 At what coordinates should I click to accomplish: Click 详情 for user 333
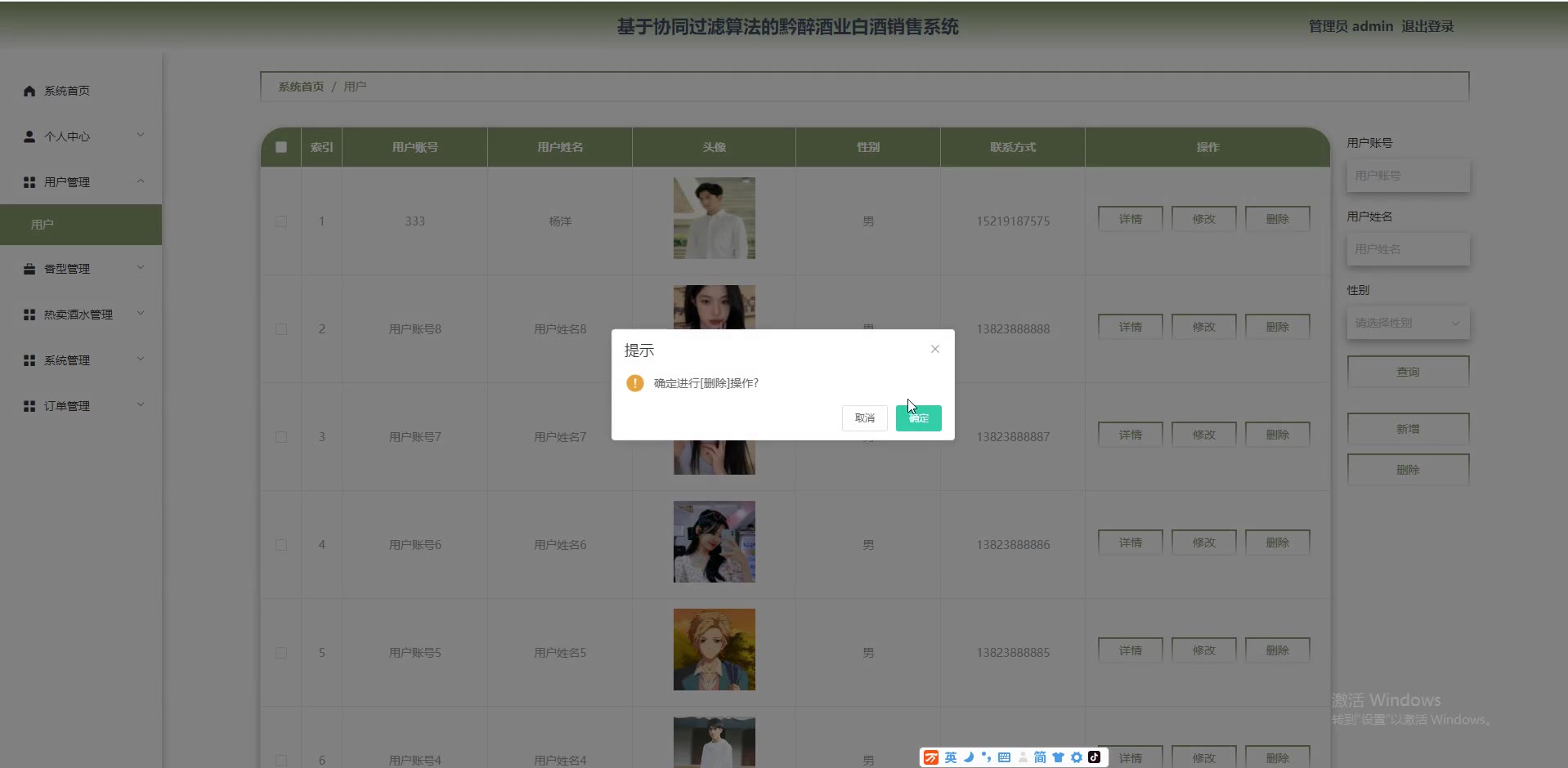1131,219
